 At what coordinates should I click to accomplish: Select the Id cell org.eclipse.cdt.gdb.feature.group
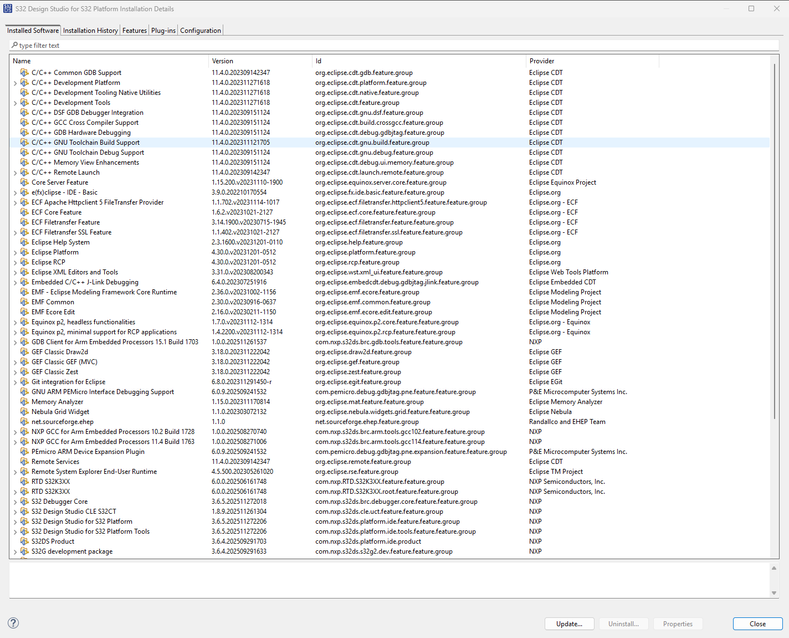[364, 72]
